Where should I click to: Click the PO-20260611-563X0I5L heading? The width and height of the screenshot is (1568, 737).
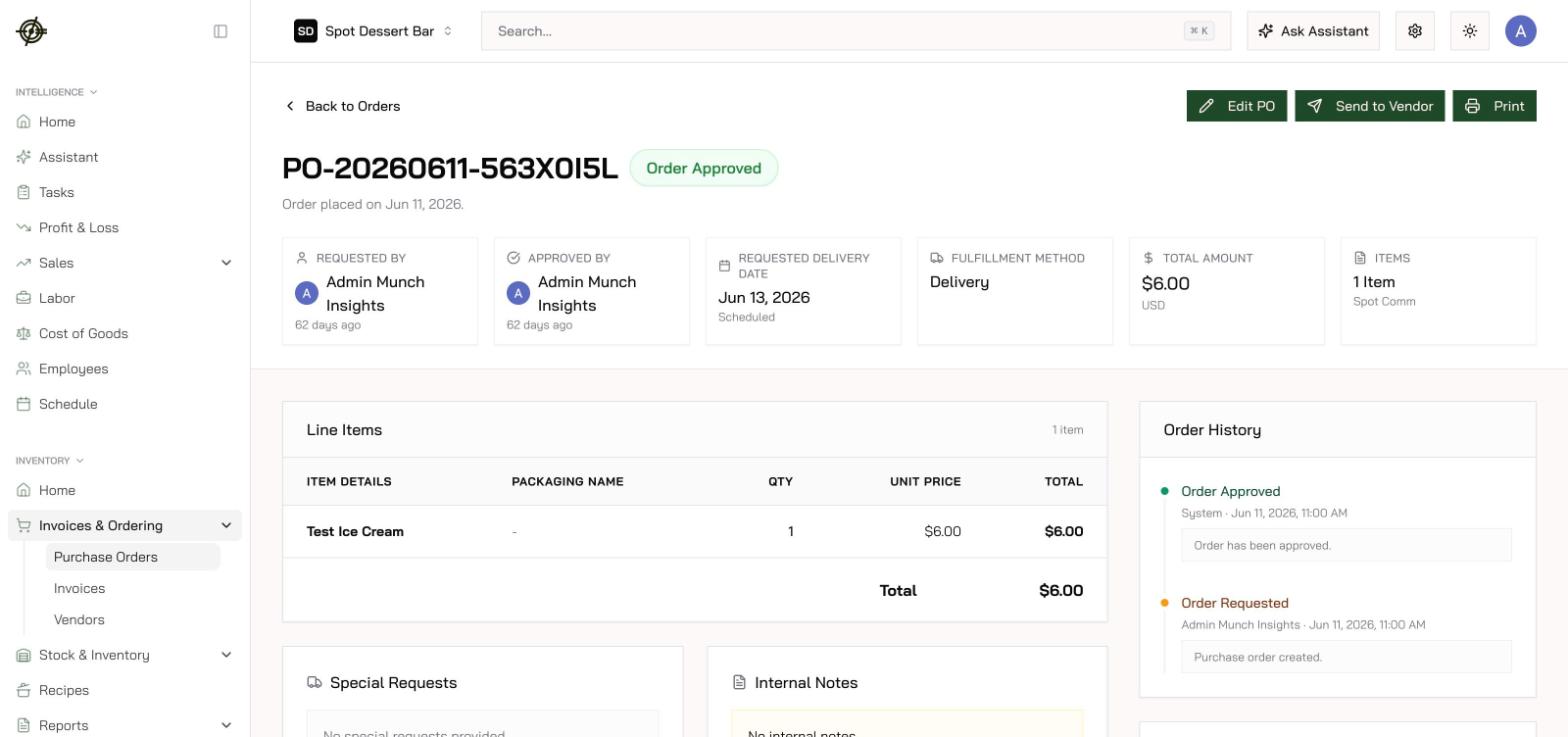pyautogui.click(x=450, y=168)
